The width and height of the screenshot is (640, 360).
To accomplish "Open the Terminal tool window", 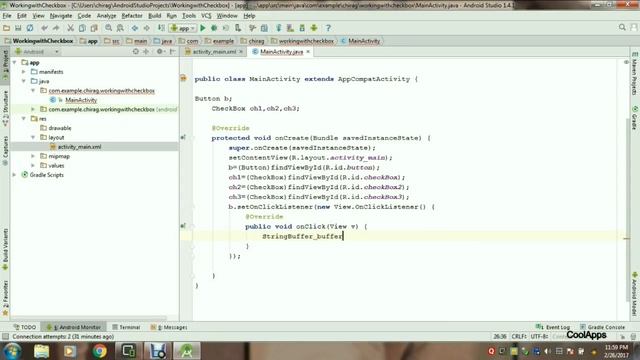I will 126,327.
